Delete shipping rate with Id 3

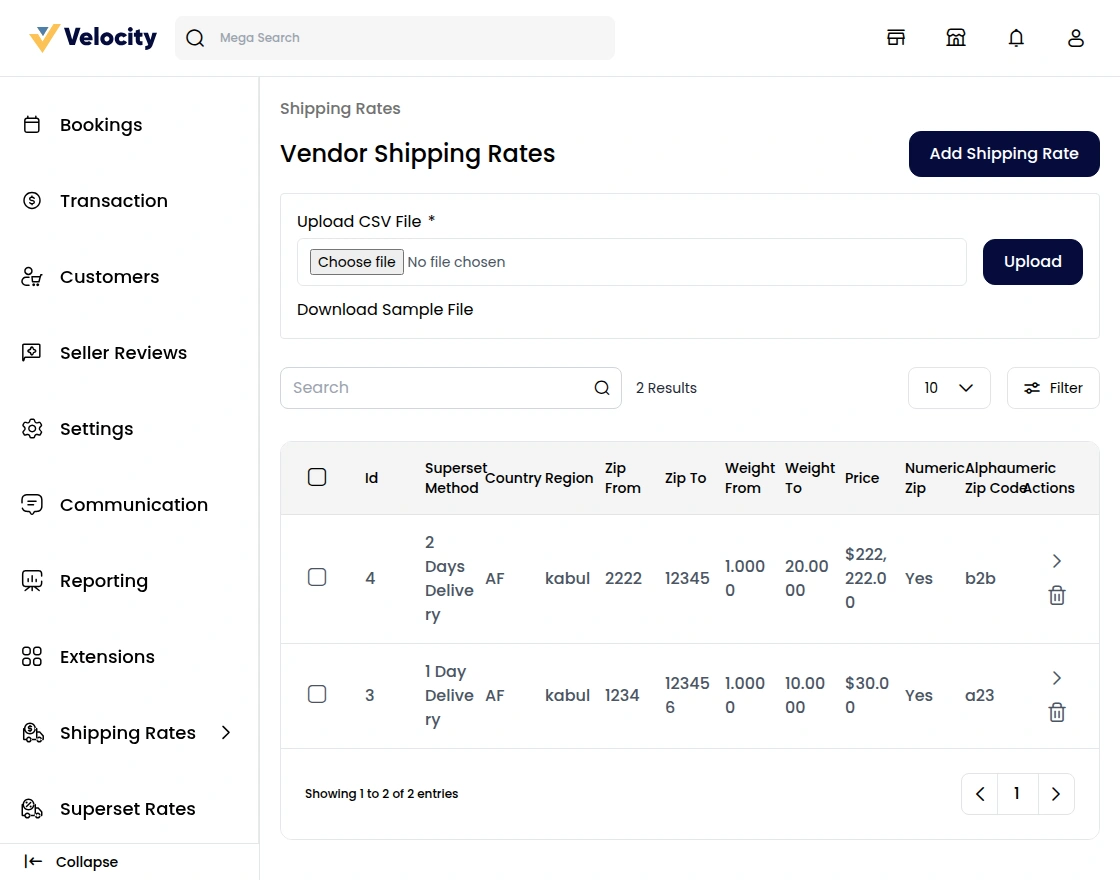point(1057,713)
